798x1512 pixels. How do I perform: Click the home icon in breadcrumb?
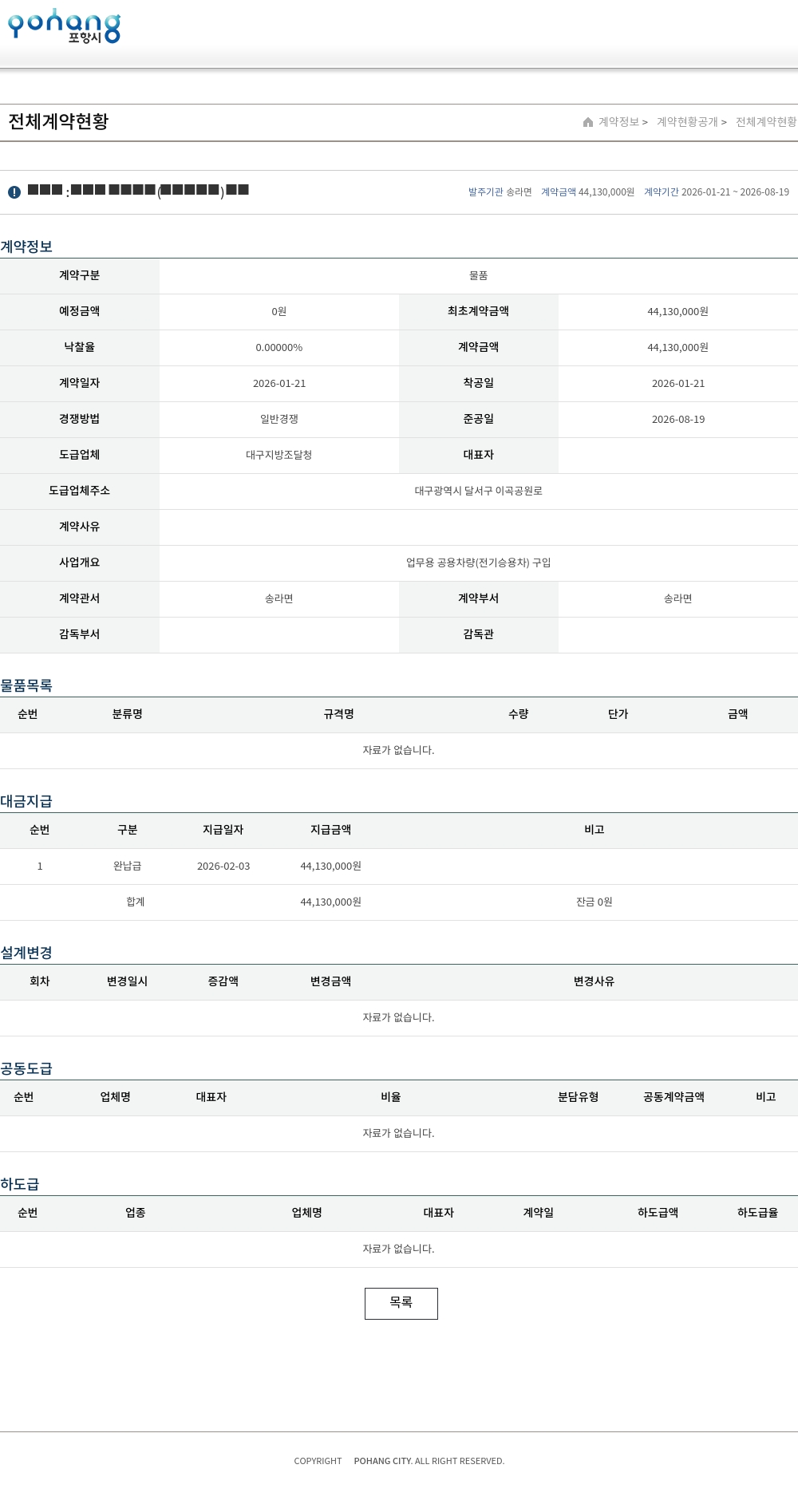point(588,122)
